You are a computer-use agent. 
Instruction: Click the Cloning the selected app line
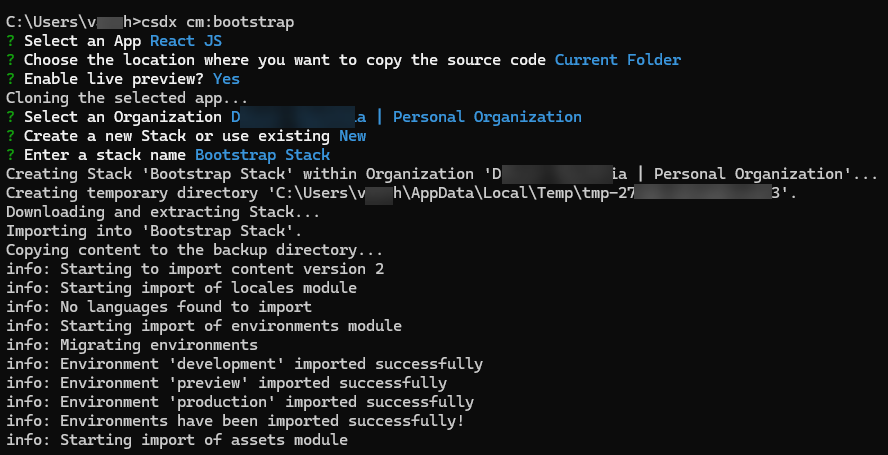(127, 98)
